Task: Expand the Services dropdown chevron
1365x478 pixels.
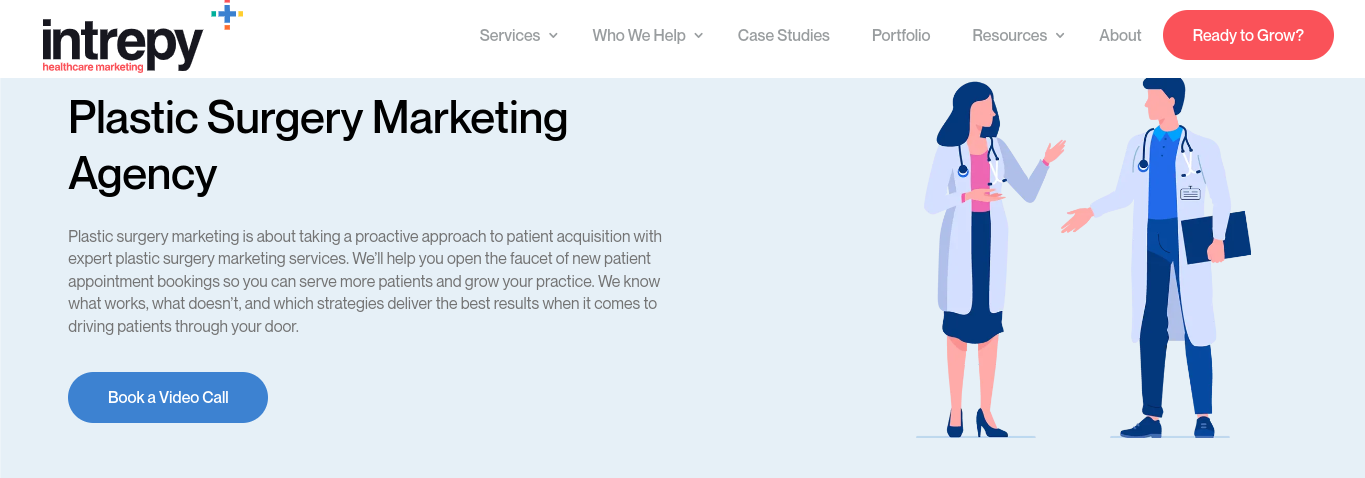Action: point(553,36)
